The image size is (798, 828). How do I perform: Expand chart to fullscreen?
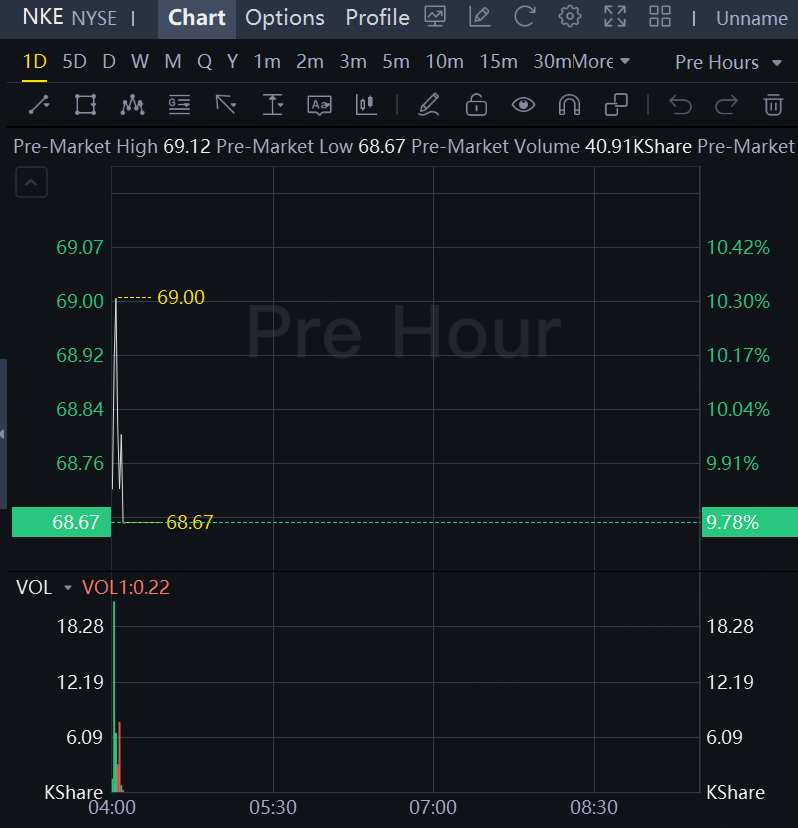pos(615,17)
